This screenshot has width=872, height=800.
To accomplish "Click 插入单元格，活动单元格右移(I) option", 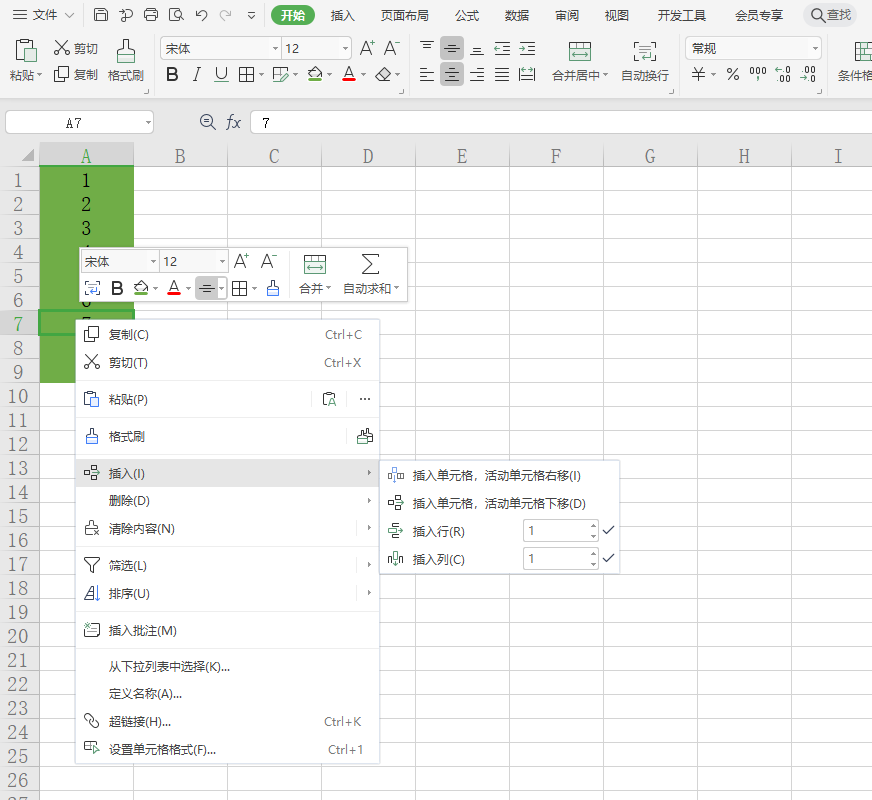I will click(499, 475).
